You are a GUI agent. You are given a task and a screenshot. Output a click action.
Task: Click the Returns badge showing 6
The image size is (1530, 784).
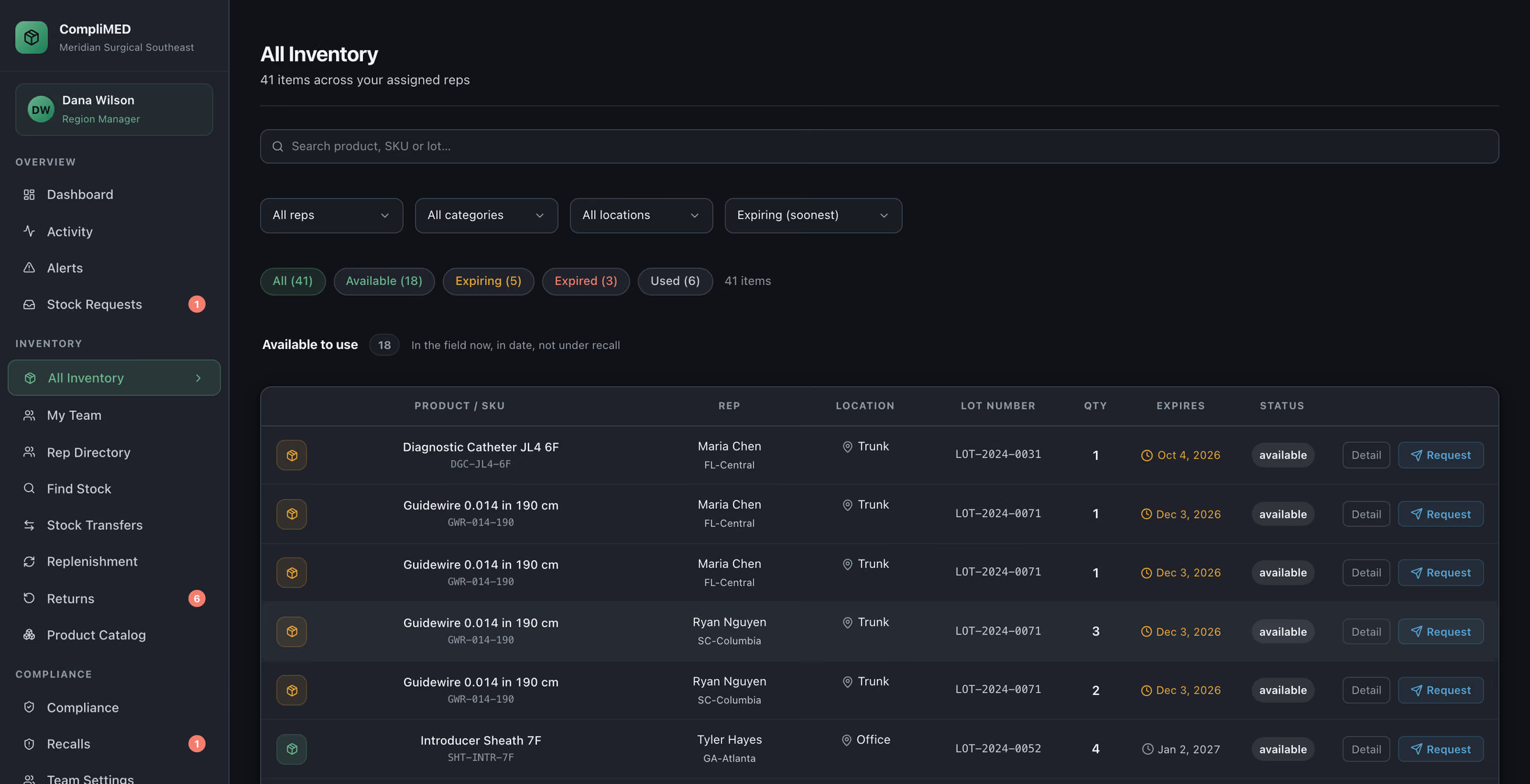point(197,598)
